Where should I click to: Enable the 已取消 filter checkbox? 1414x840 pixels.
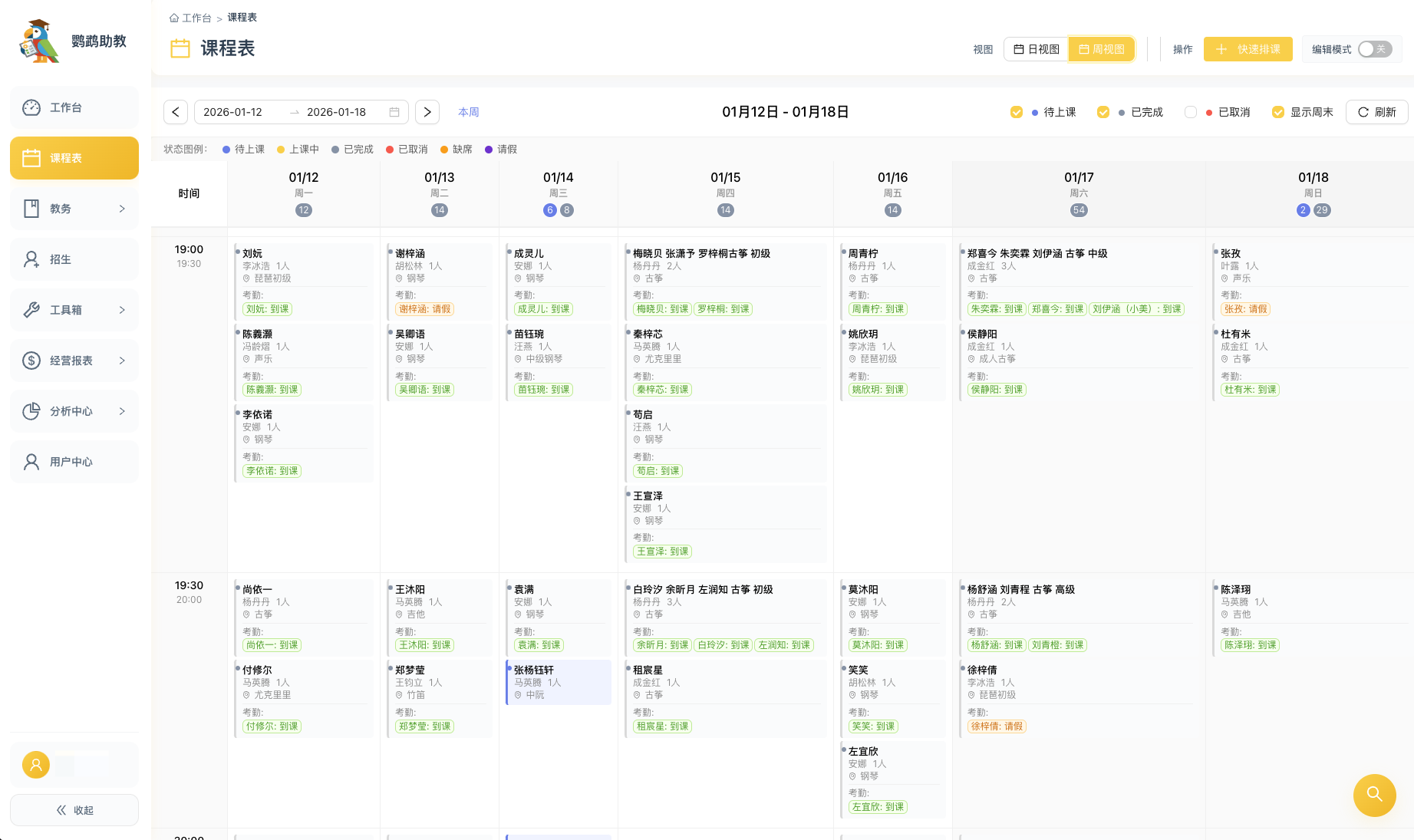coord(1191,112)
